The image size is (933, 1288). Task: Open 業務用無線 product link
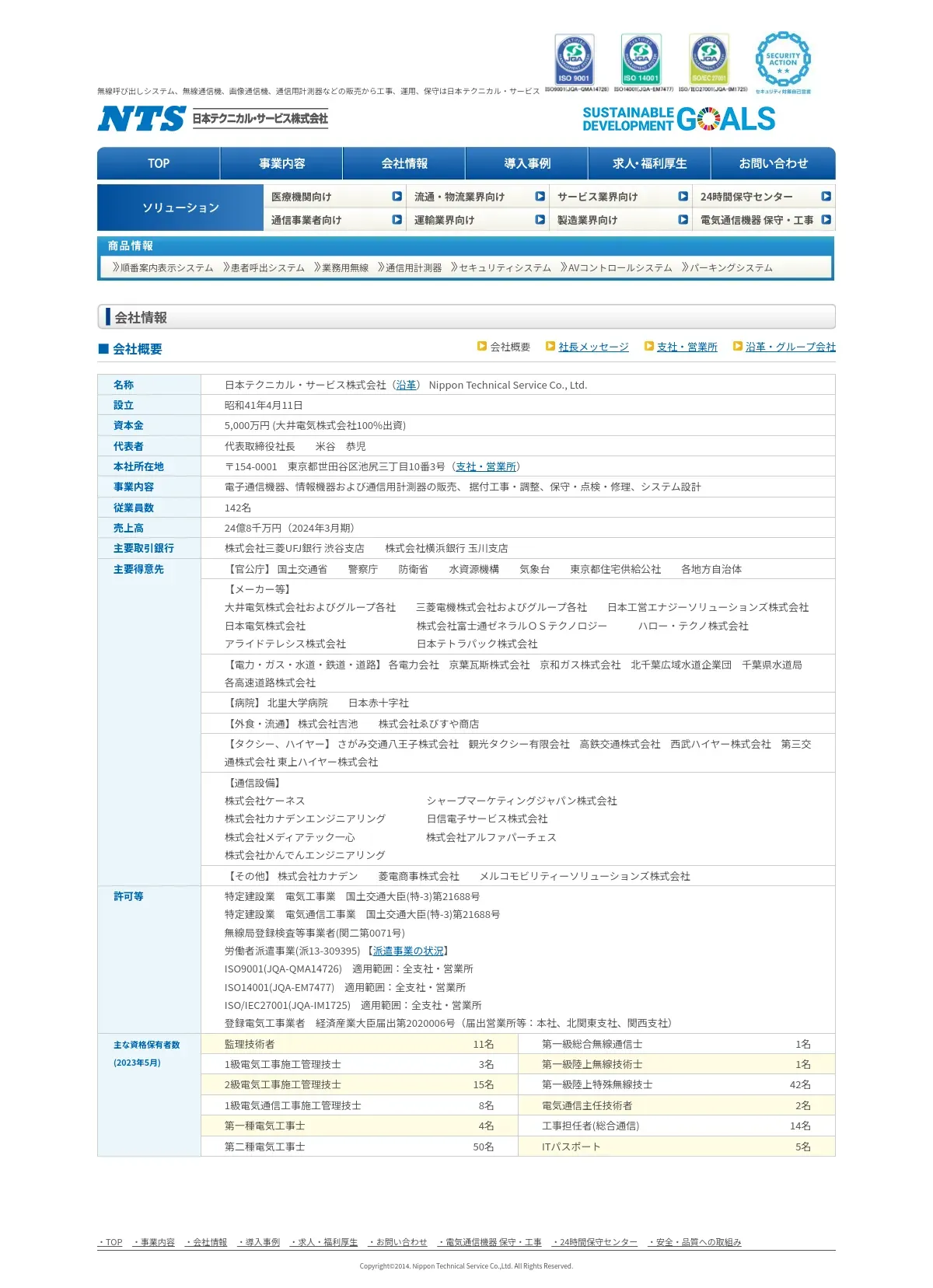click(x=341, y=267)
